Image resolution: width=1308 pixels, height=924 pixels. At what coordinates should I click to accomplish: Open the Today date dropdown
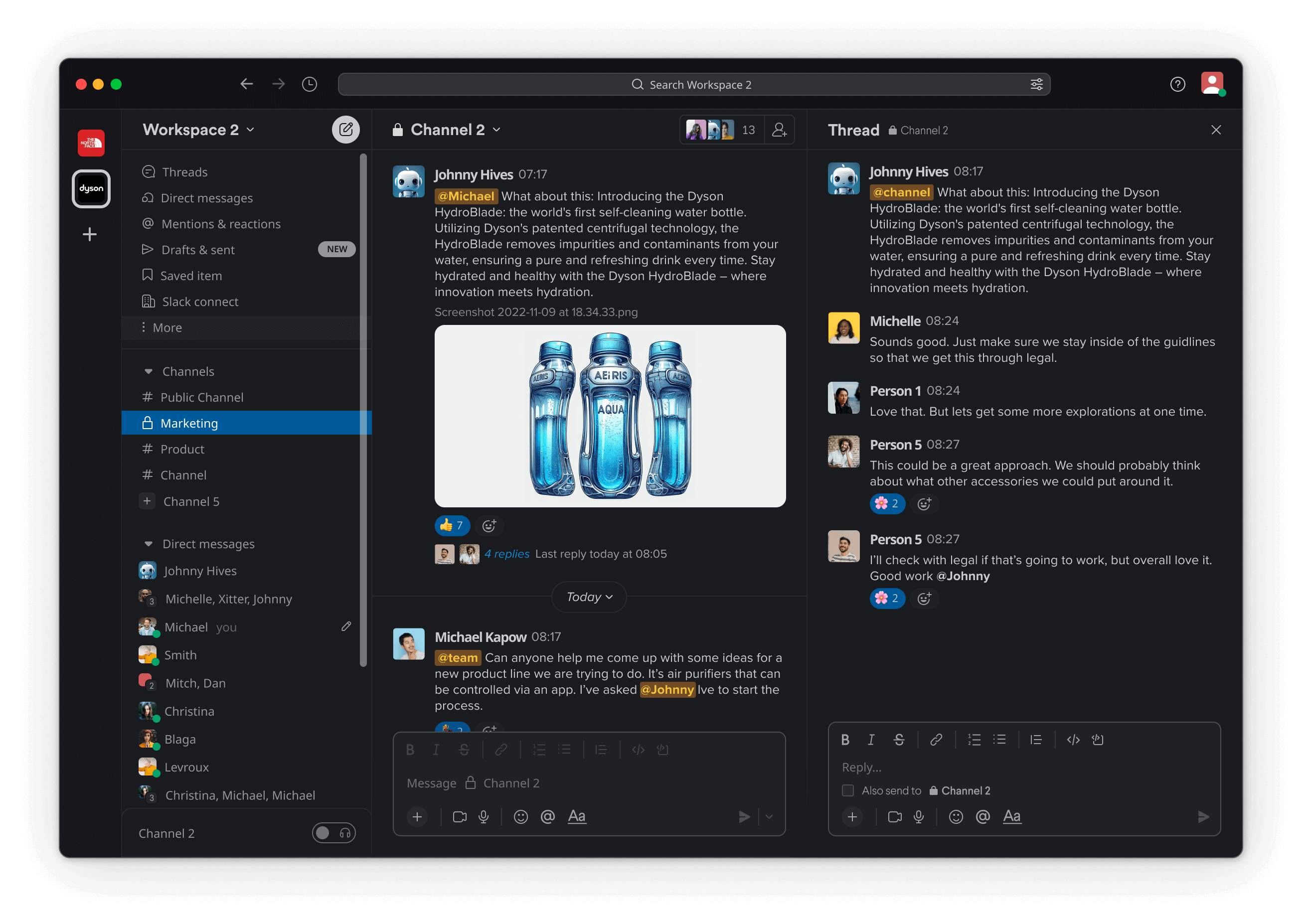click(589, 597)
